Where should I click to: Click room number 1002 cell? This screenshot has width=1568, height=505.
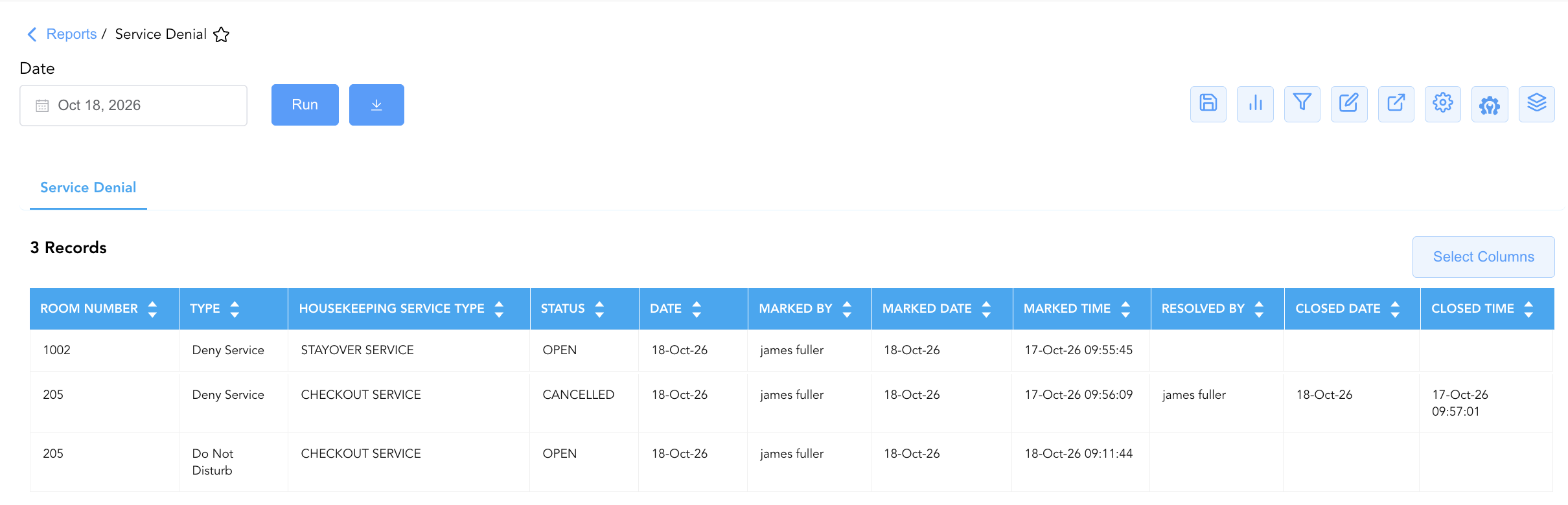pos(104,350)
